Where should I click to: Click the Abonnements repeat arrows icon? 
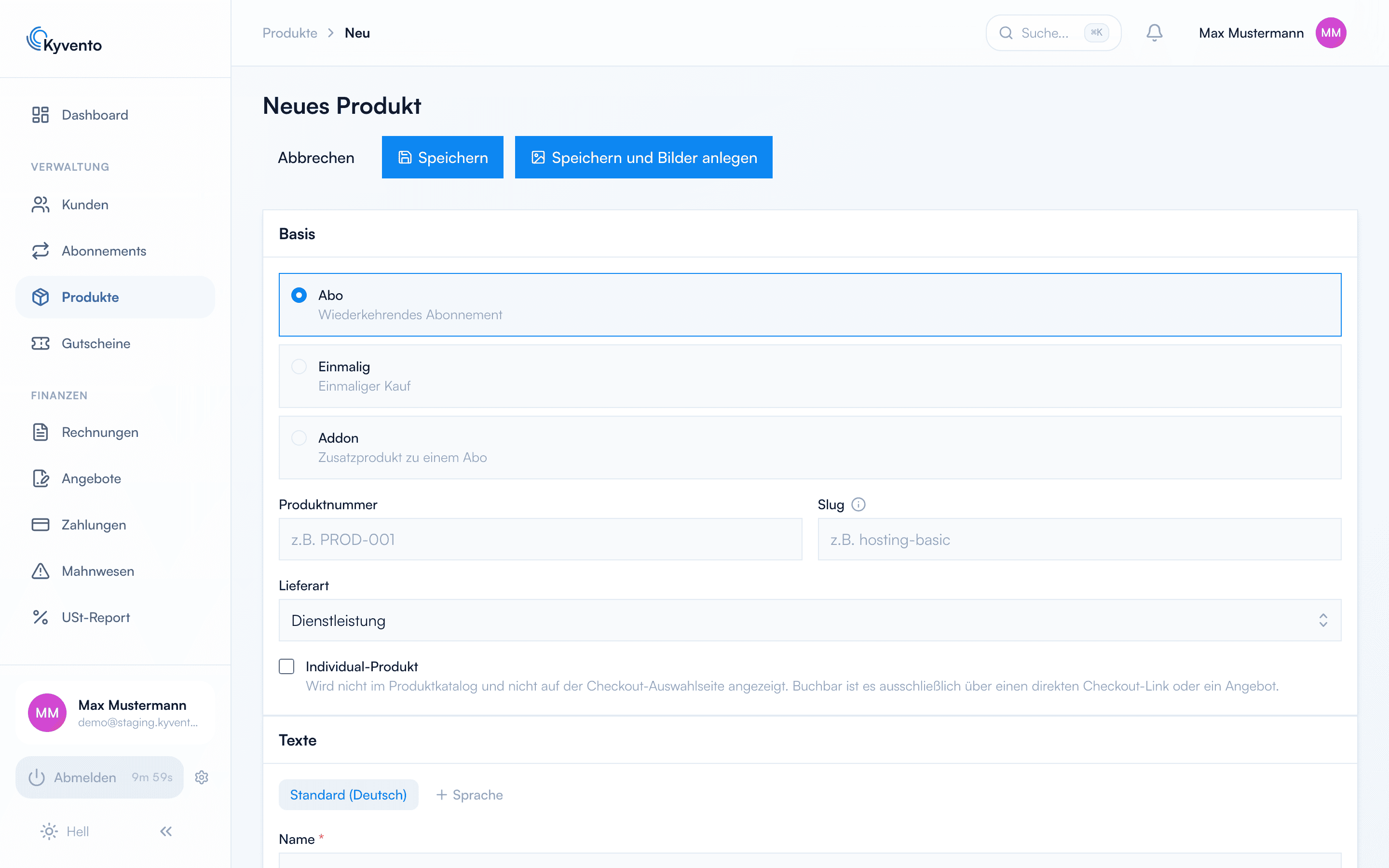click(x=40, y=251)
